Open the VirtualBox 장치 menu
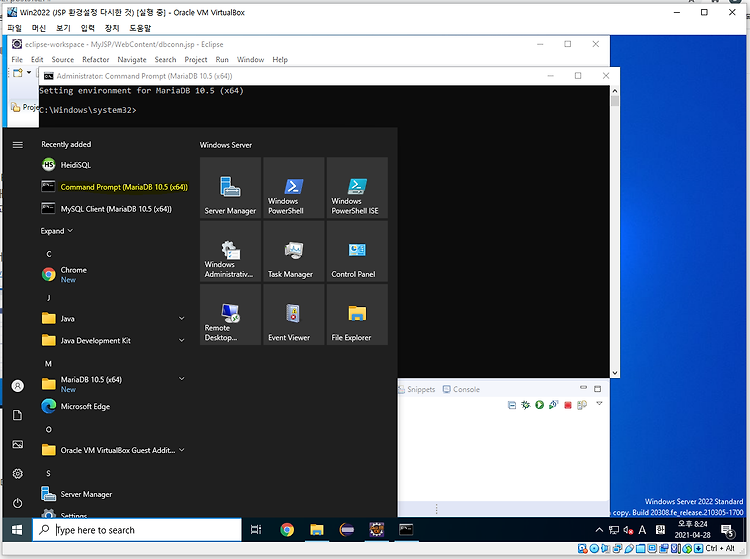The width and height of the screenshot is (750, 559). click(112, 28)
